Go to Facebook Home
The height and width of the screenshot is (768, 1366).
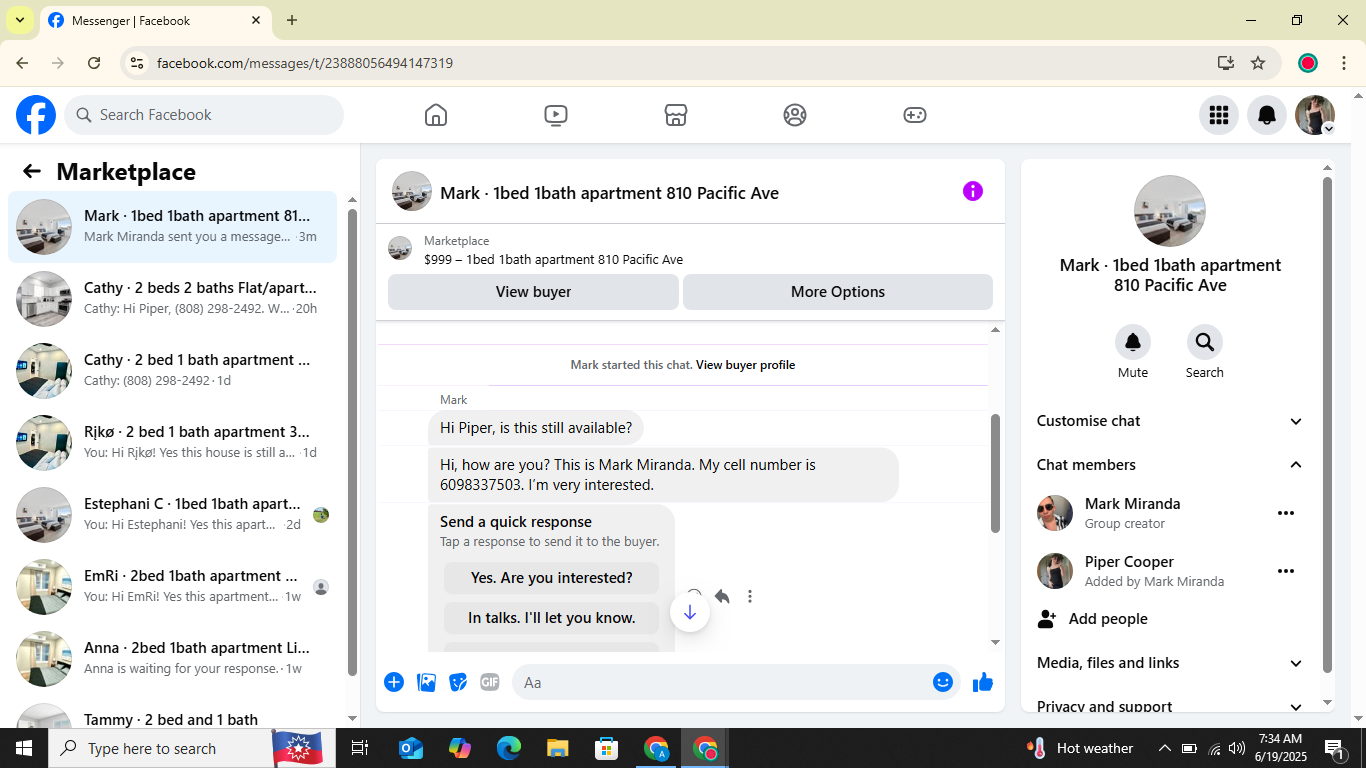[436, 115]
